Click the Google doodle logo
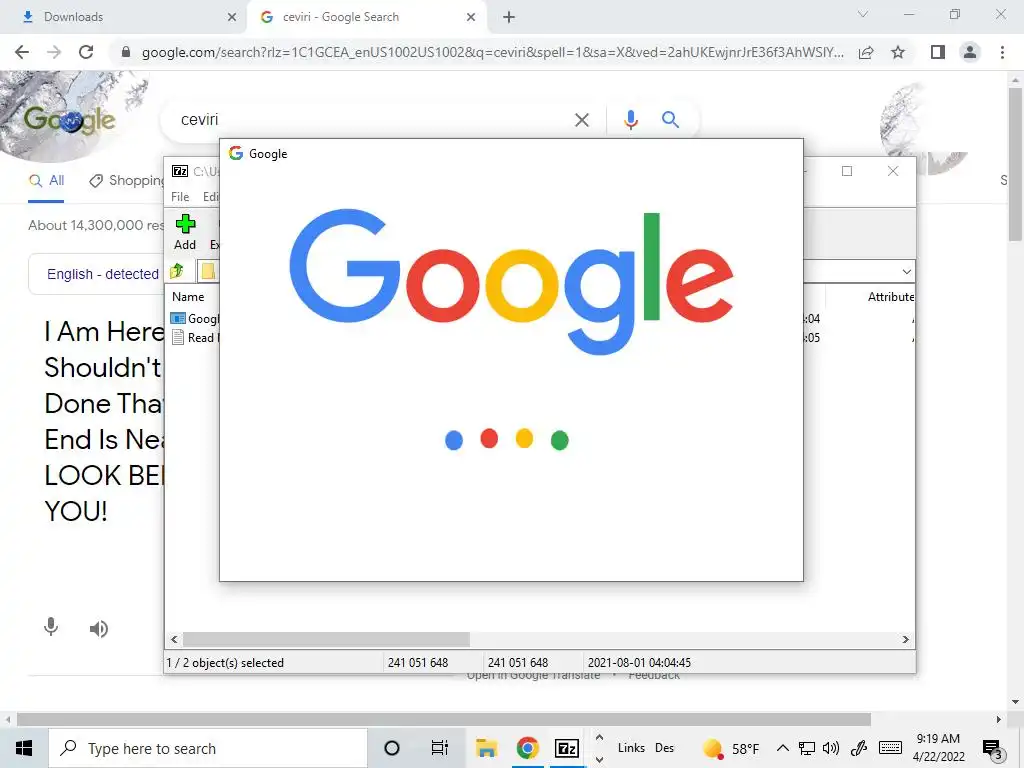This screenshot has width=1024, height=768. point(69,120)
